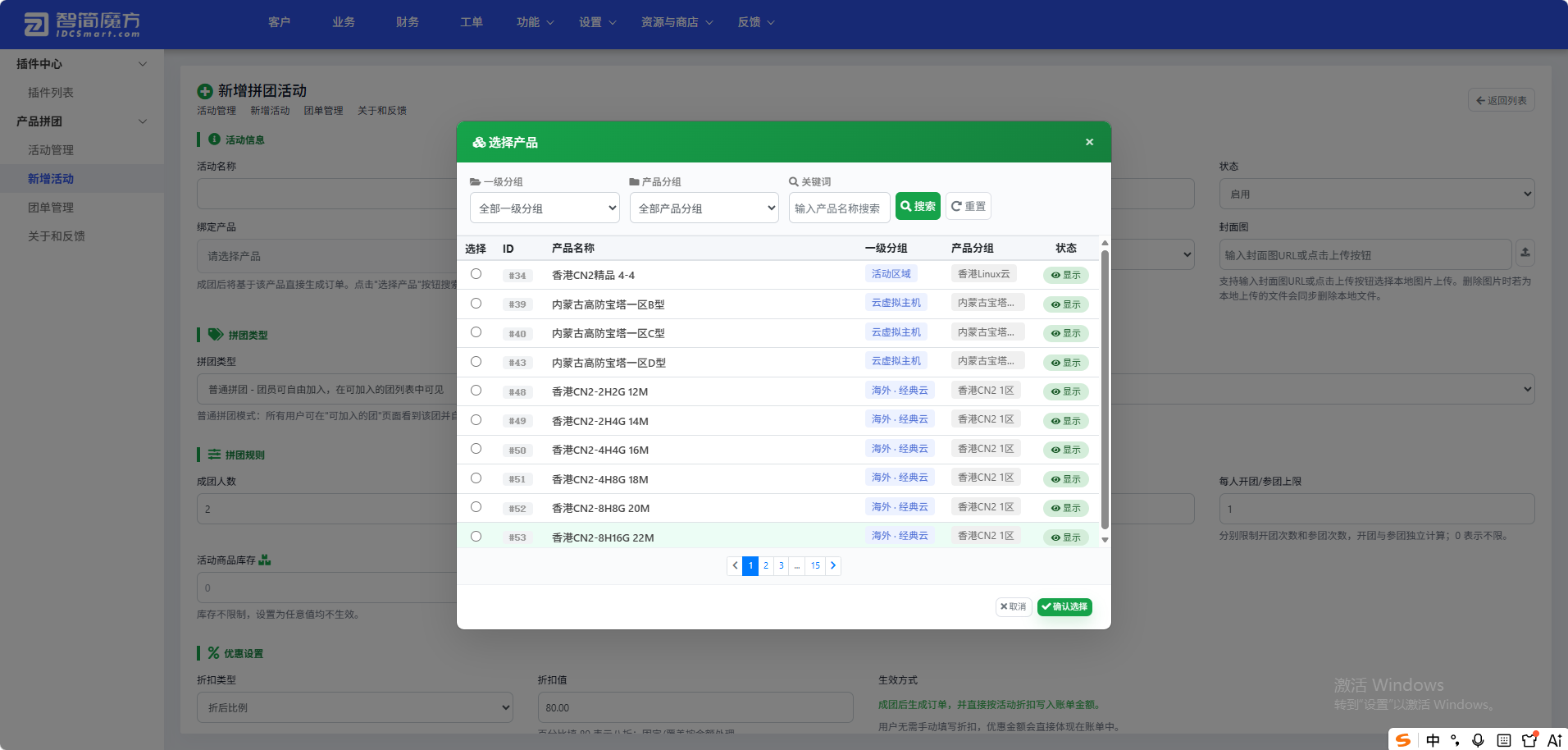This screenshot has width=1568, height=750.
Task: Open the 工单 top navigation item
Action: pos(472,22)
